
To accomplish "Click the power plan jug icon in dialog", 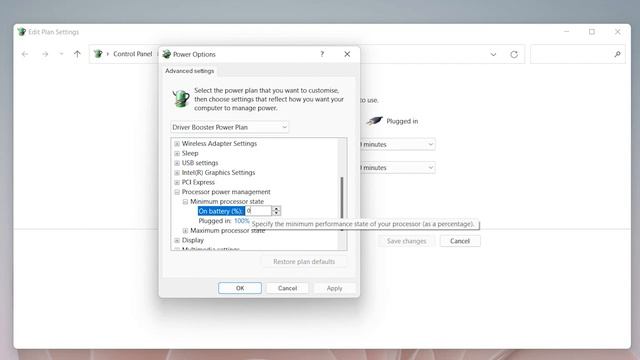I will coord(181,98).
